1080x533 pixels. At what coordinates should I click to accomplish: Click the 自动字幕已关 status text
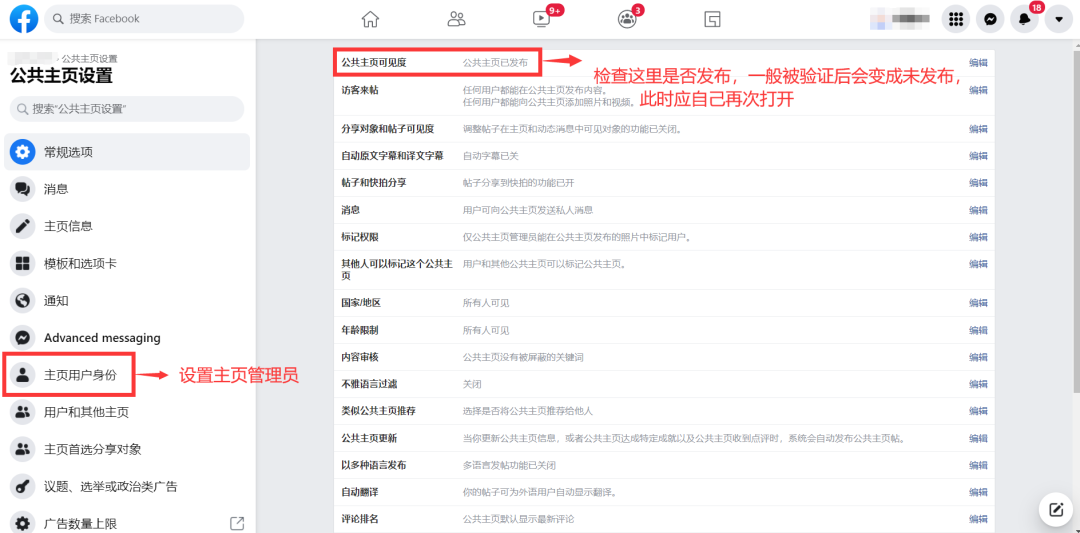491,156
